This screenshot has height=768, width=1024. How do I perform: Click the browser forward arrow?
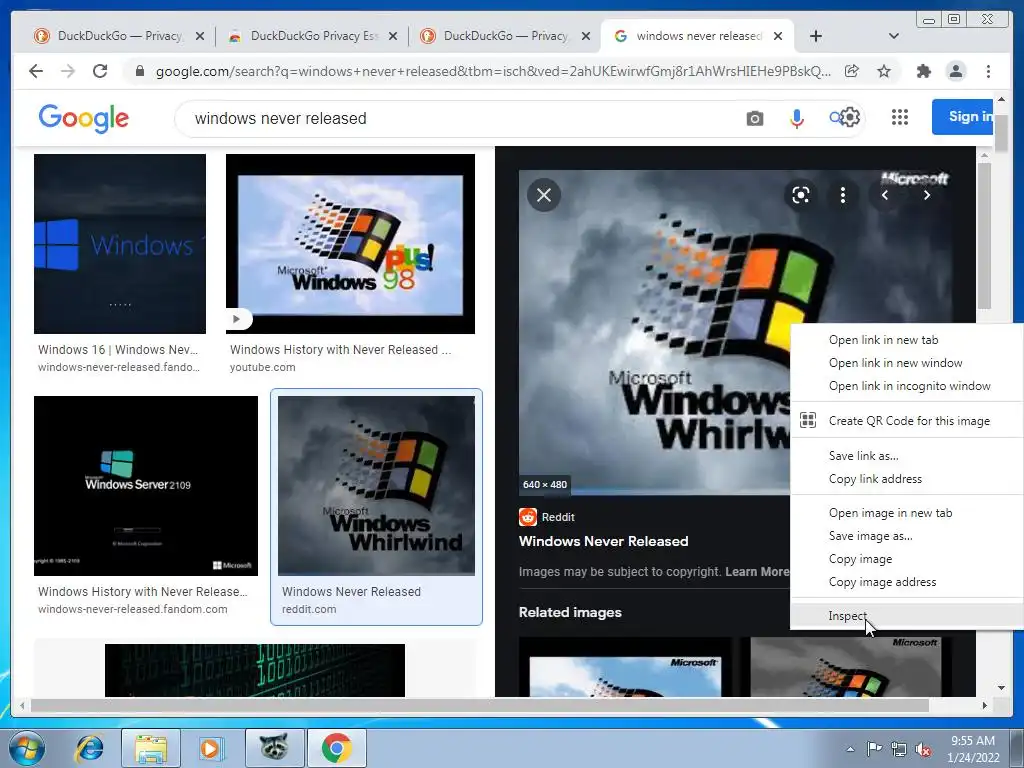click(68, 71)
